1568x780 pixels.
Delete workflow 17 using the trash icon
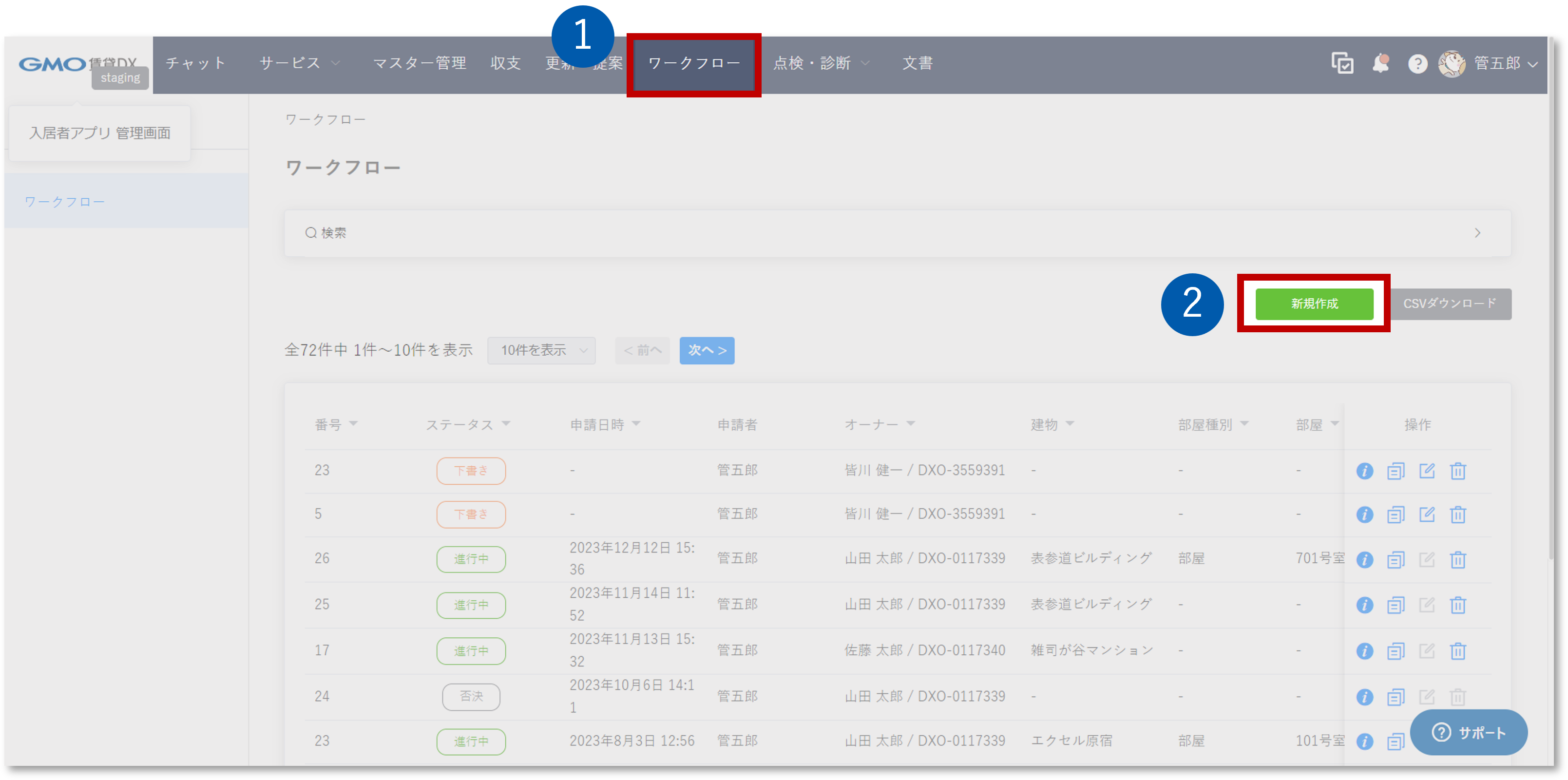tap(1458, 650)
